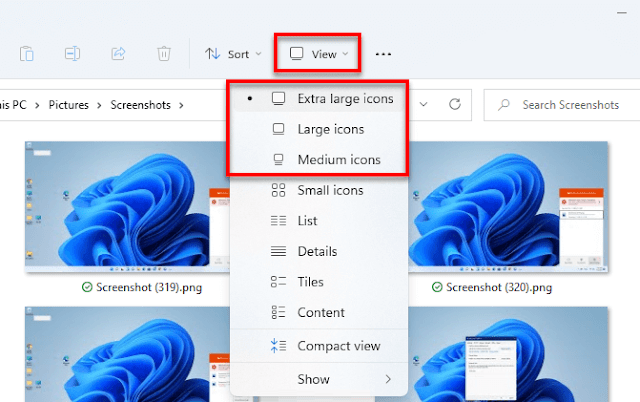Expand chevron after Pictures breadcrumb

click(99, 105)
